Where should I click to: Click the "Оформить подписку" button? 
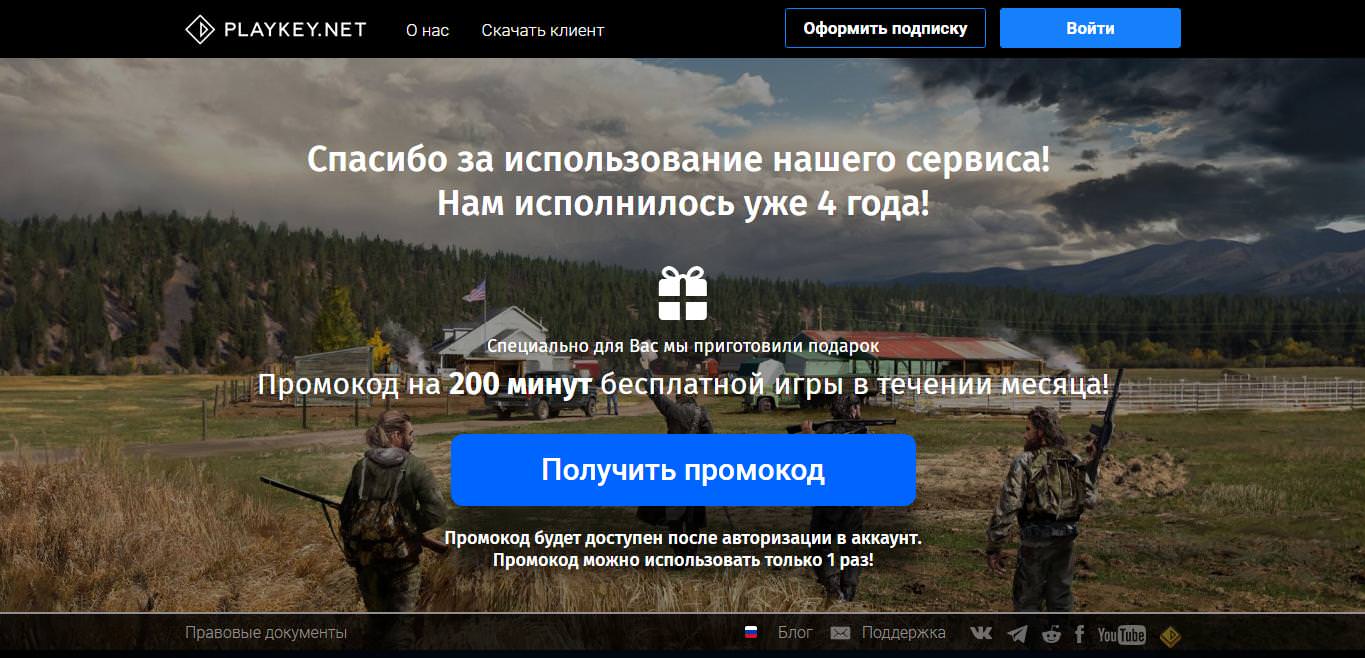click(885, 28)
